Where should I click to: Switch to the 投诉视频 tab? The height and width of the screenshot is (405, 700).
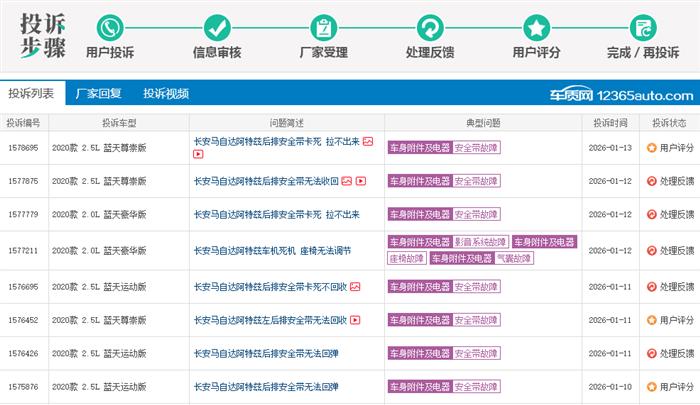[x=165, y=94]
